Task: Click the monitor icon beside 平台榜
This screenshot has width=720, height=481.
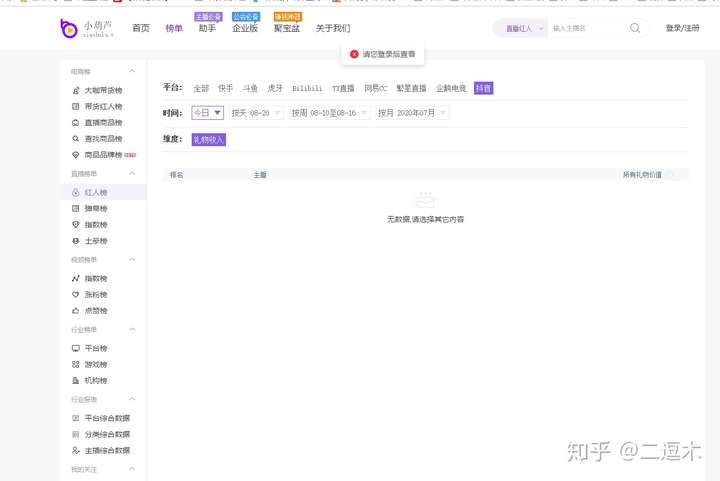Action: [x=76, y=348]
